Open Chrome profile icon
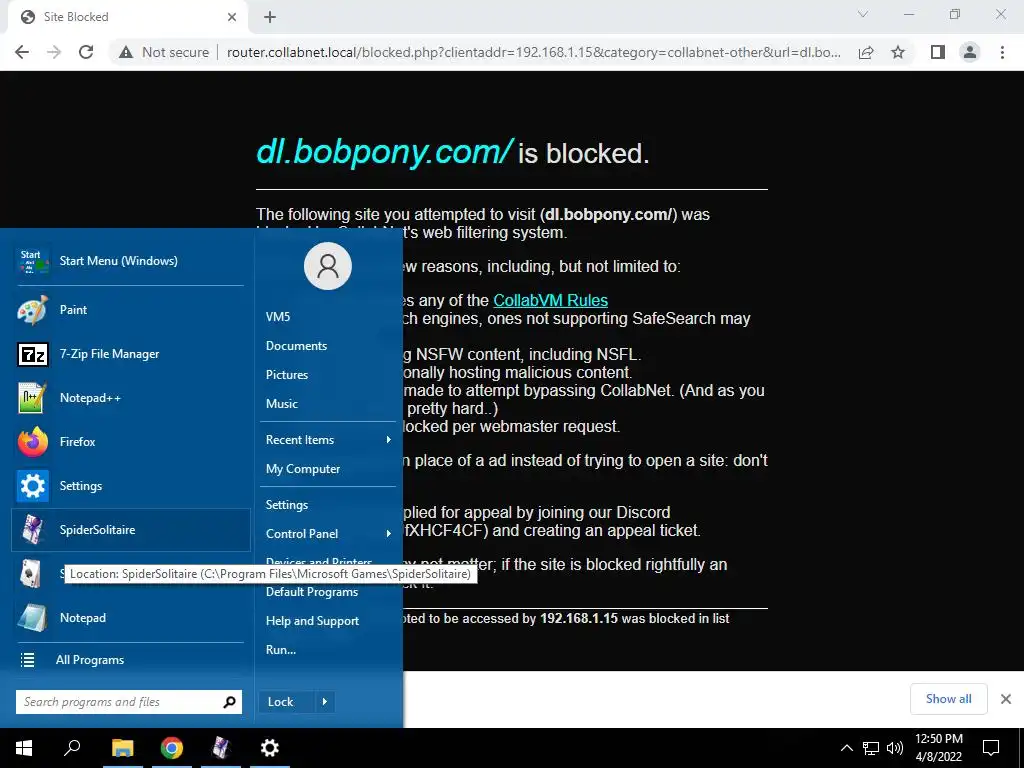 pos(970,52)
